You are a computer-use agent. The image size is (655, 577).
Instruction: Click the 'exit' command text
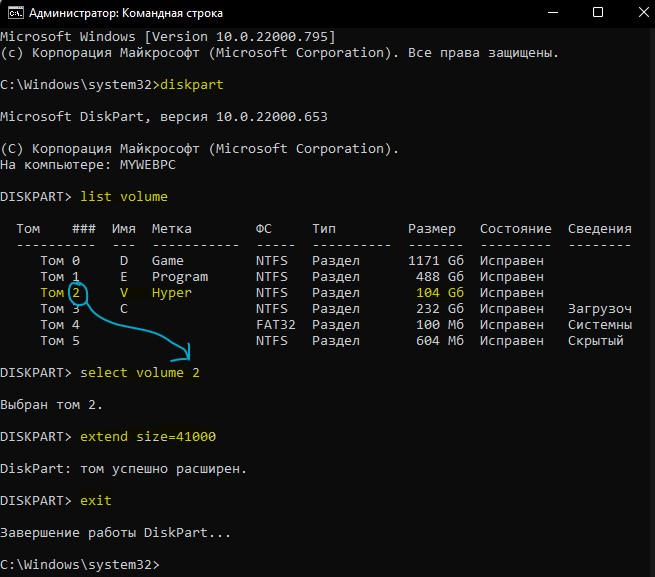(96, 501)
